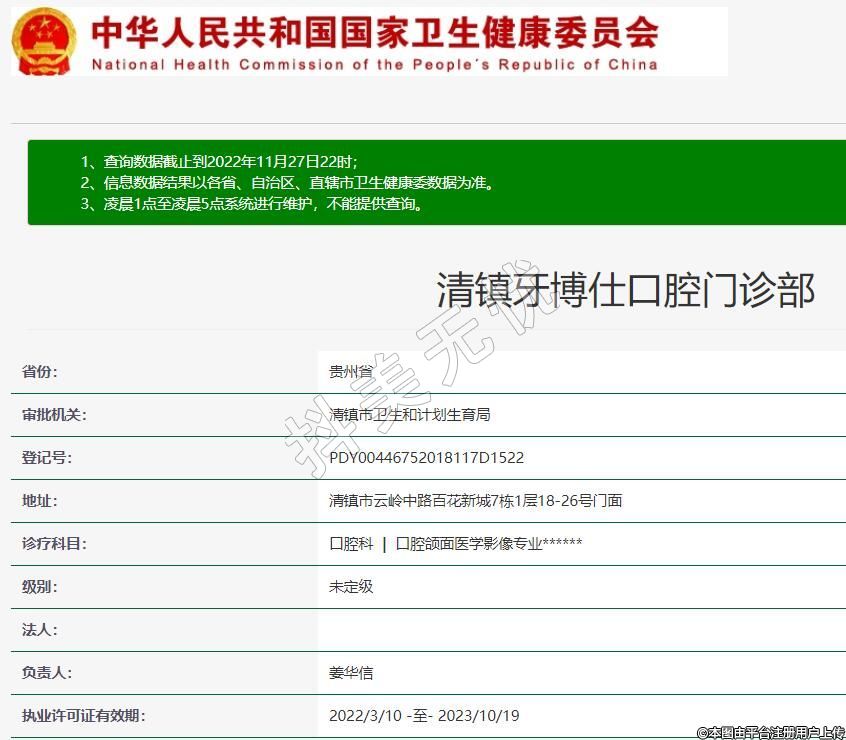The height and width of the screenshot is (740, 846).
Task: Click the empty 法人 value field
Action: click(x=580, y=630)
